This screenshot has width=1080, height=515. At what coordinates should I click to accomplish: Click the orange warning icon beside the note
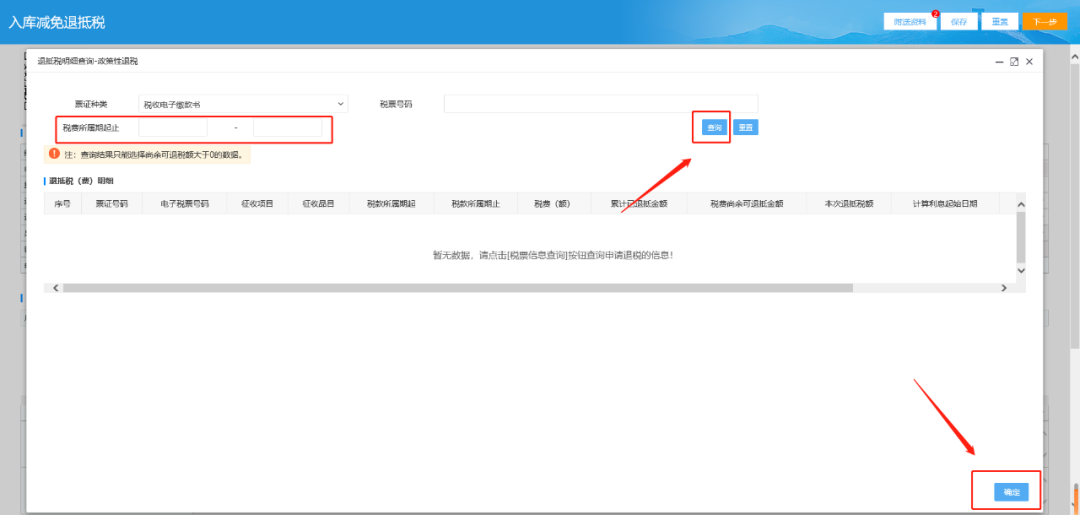pyautogui.click(x=54, y=154)
